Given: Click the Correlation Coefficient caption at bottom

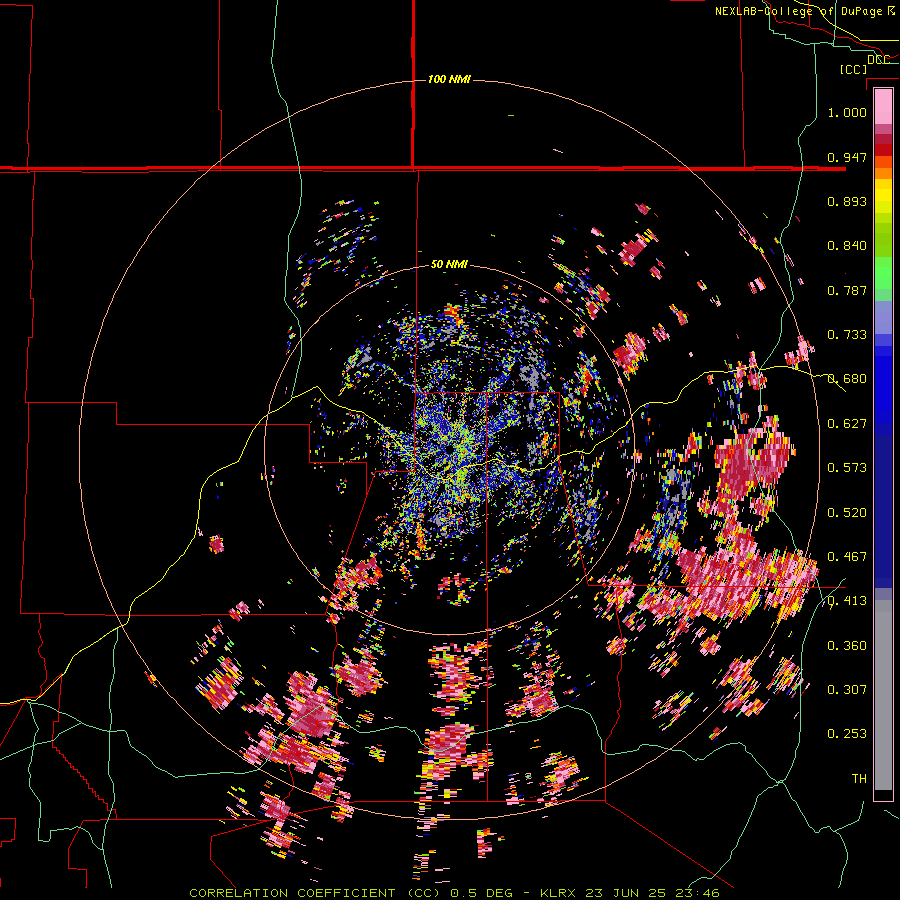Looking at the screenshot, I should click(x=454, y=893).
